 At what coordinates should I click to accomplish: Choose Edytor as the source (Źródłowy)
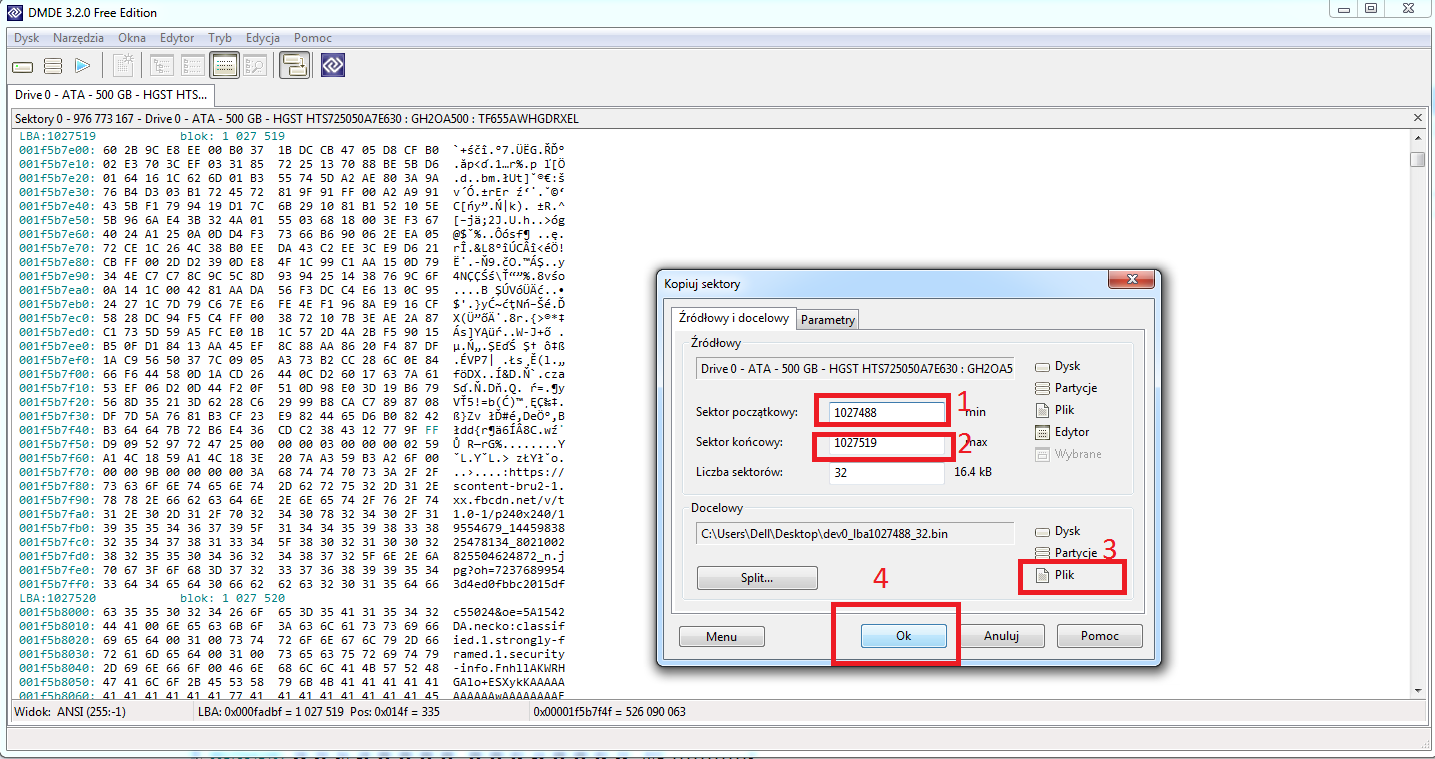(x=1062, y=432)
